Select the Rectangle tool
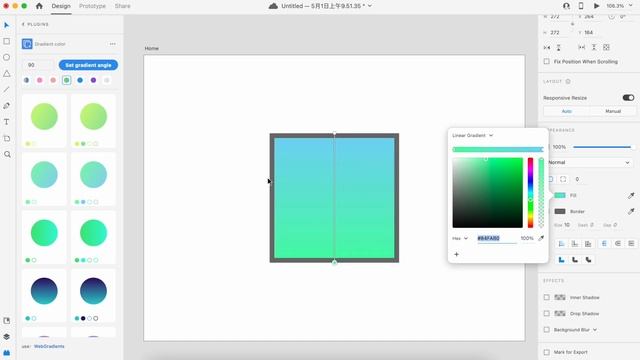 (7, 41)
